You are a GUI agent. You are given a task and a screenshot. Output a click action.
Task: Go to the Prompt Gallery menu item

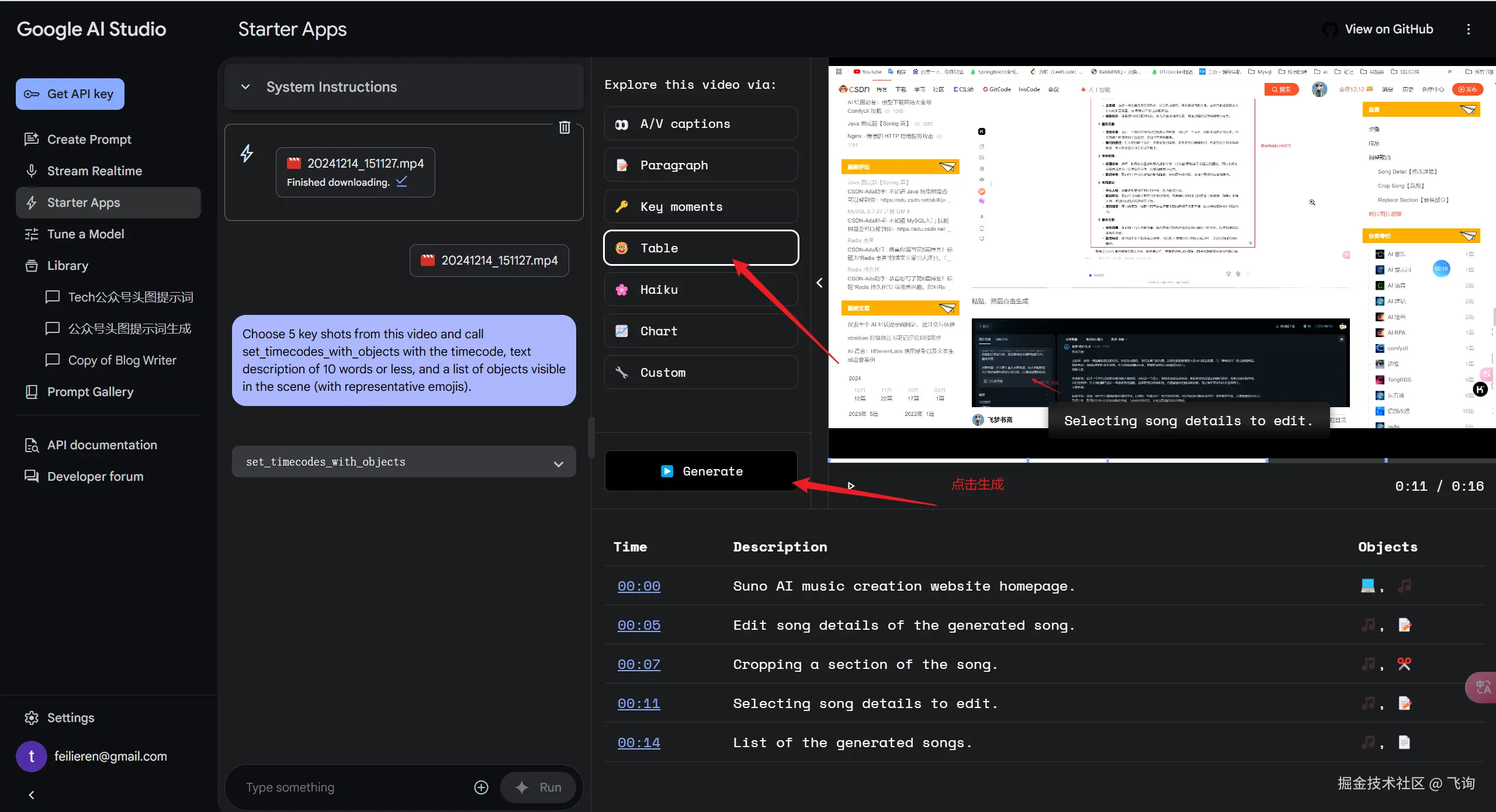click(90, 392)
